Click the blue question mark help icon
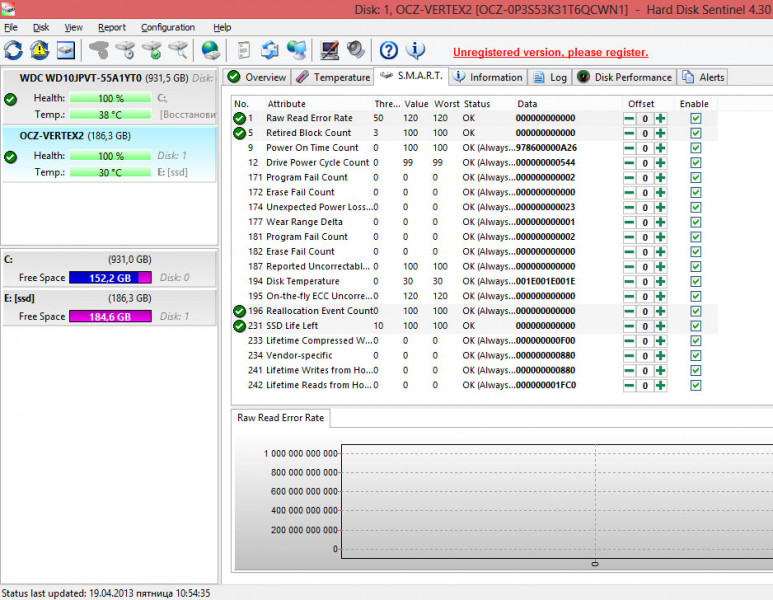 [388, 50]
